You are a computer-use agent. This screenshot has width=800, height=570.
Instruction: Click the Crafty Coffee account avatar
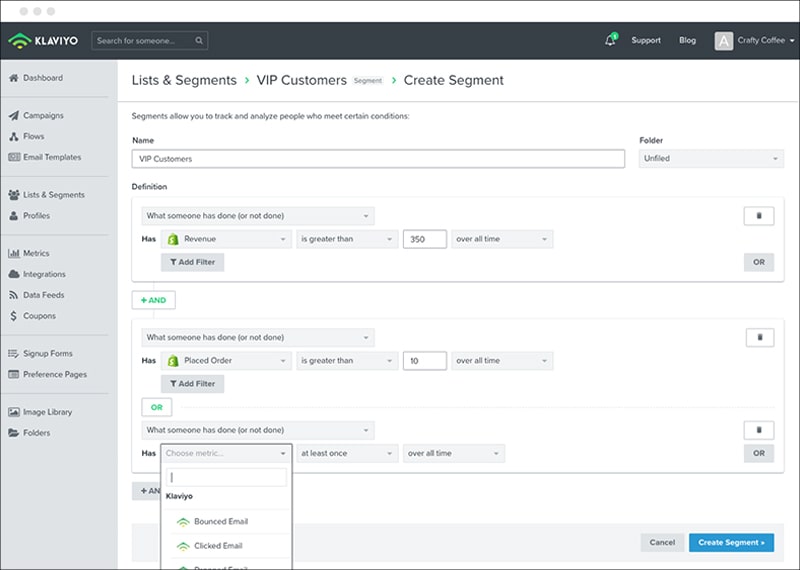point(723,41)
